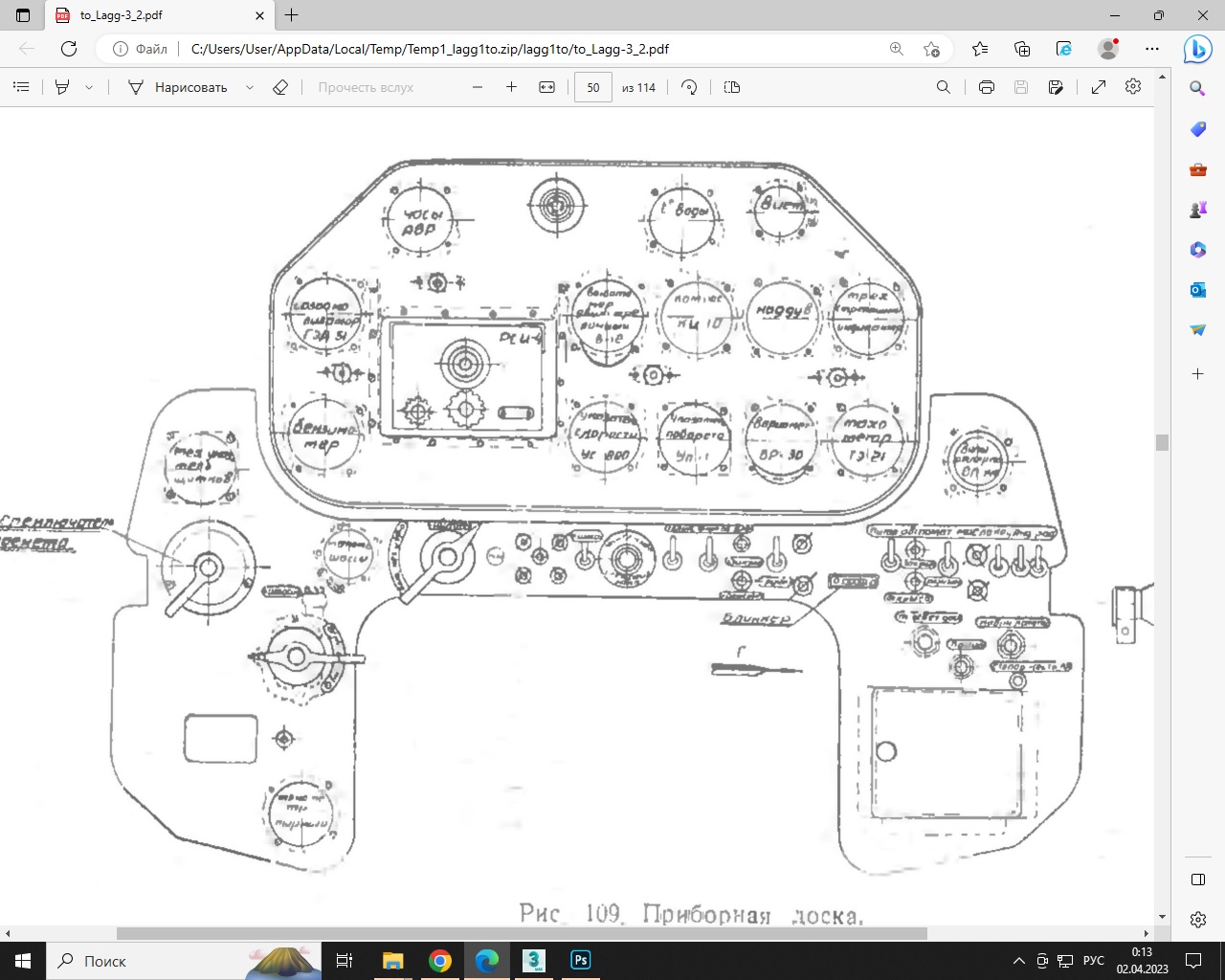Screen dimensions: 1225x980
Task: Toggle fit to width view
Action: 546,87
